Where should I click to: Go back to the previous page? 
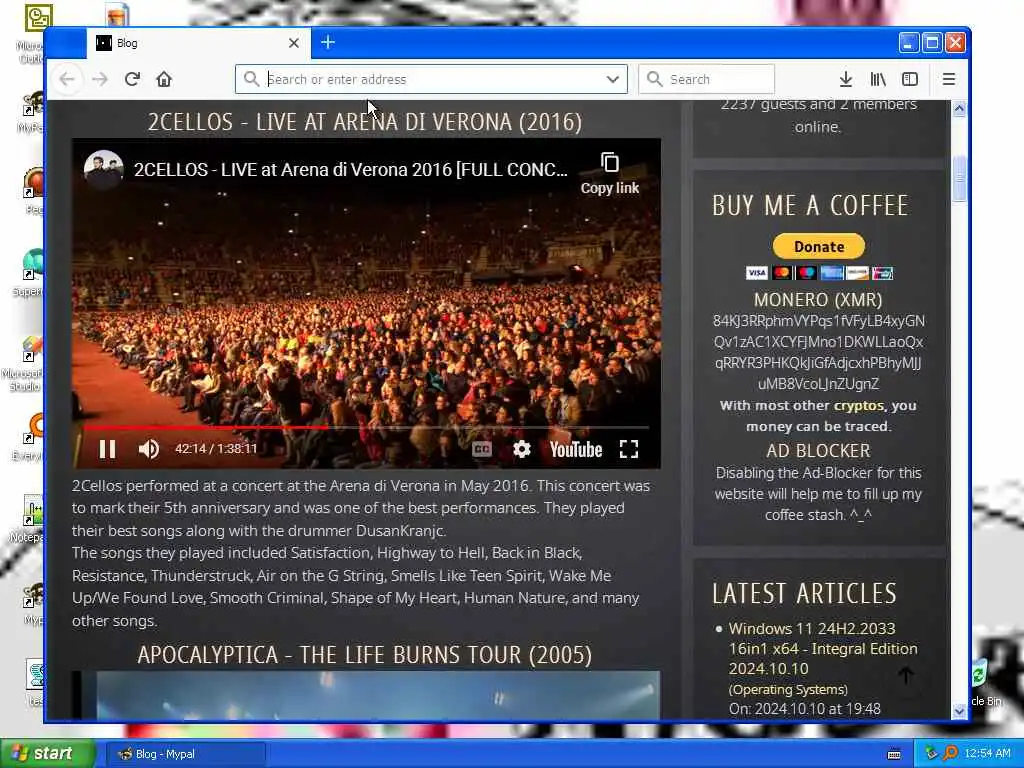[67, 79]
